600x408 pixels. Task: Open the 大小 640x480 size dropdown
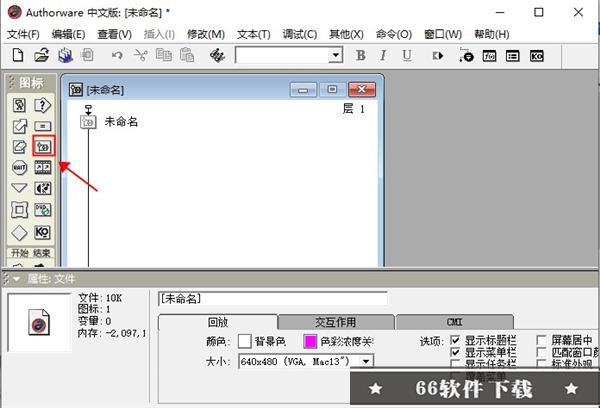click(366, 361)
